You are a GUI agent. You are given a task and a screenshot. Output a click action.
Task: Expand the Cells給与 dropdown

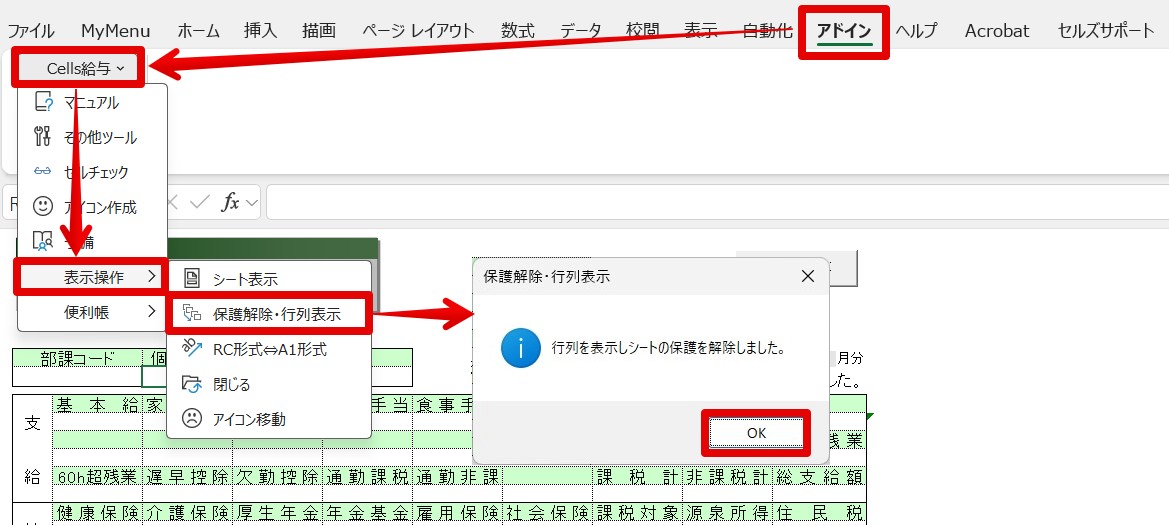click(x=80, y=68)
